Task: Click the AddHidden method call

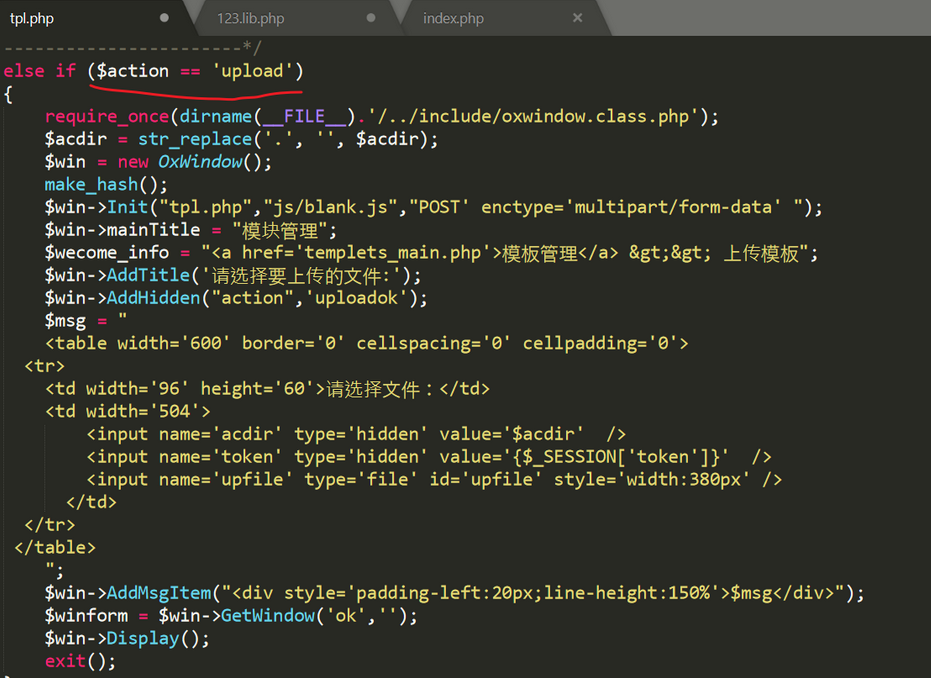Action: pyautogui.click(x=153, y=297)
